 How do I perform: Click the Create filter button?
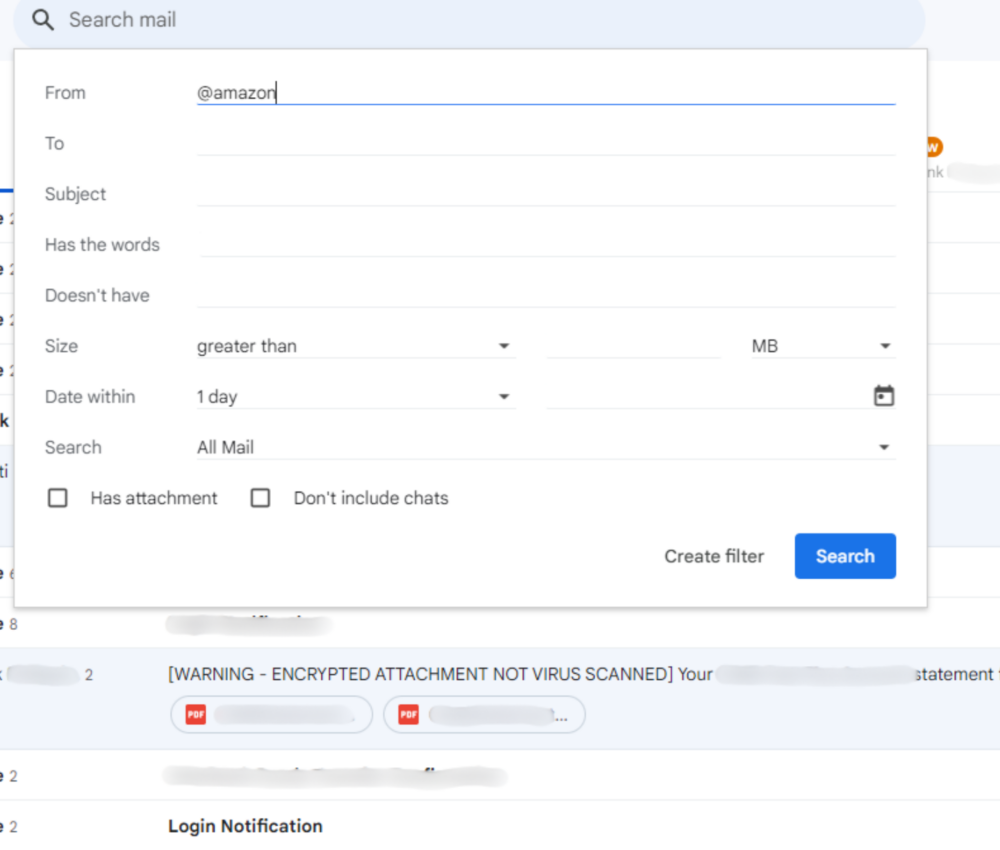[x=714, y=556]
